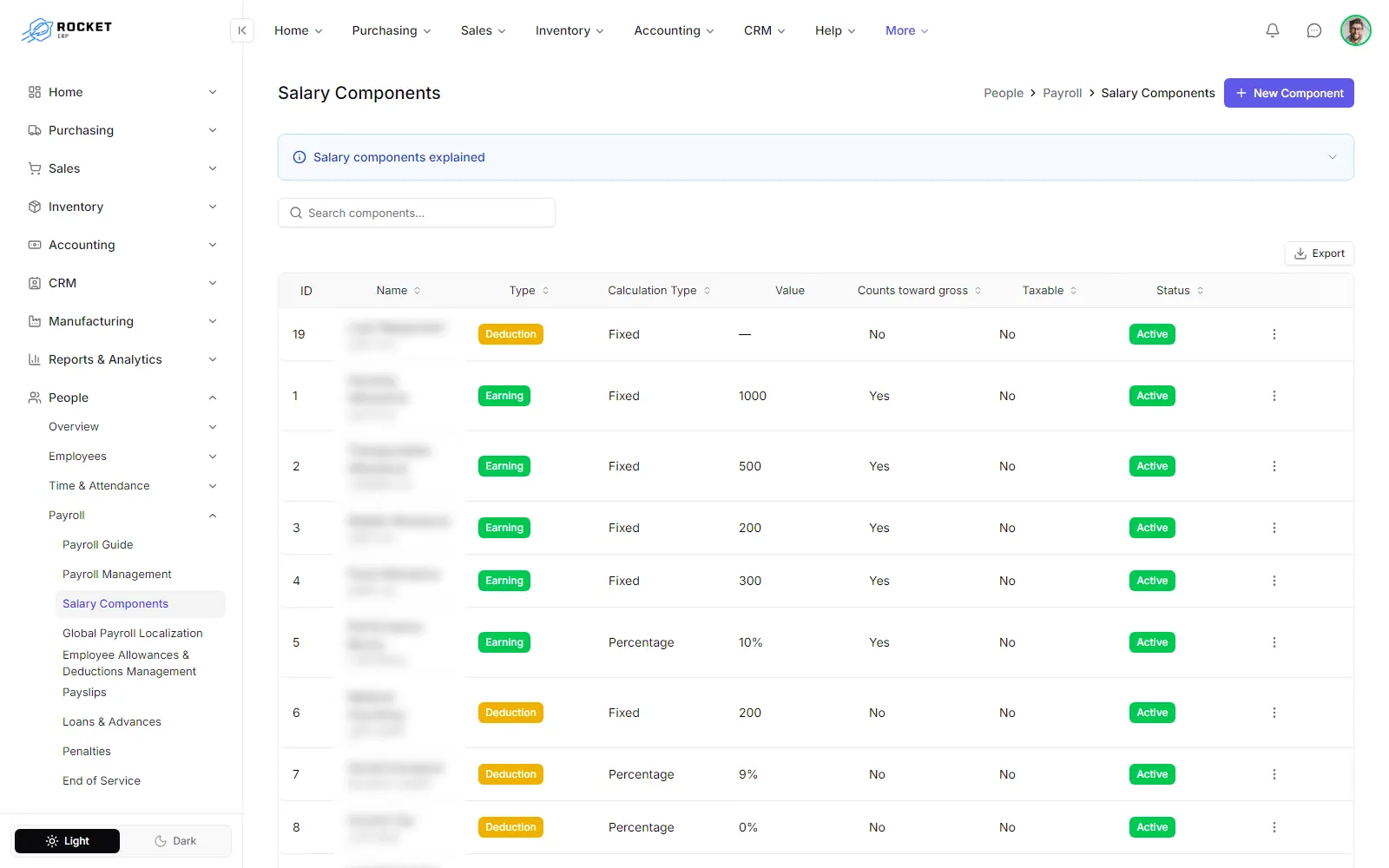
Task: Click the Inventory box icon in sidebar
Action: click(x=35, y=207)
